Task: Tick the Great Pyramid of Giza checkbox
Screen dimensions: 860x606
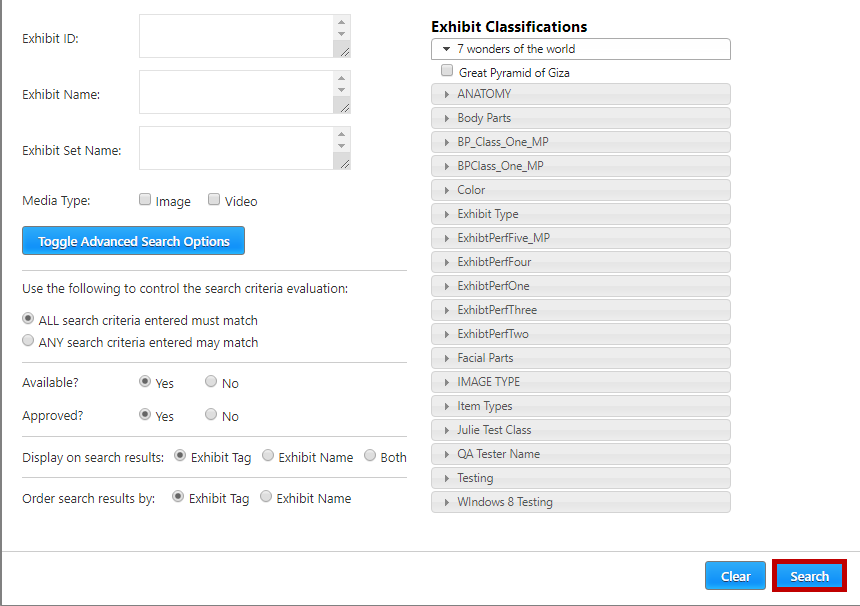Action: click(x=447, y=72)
